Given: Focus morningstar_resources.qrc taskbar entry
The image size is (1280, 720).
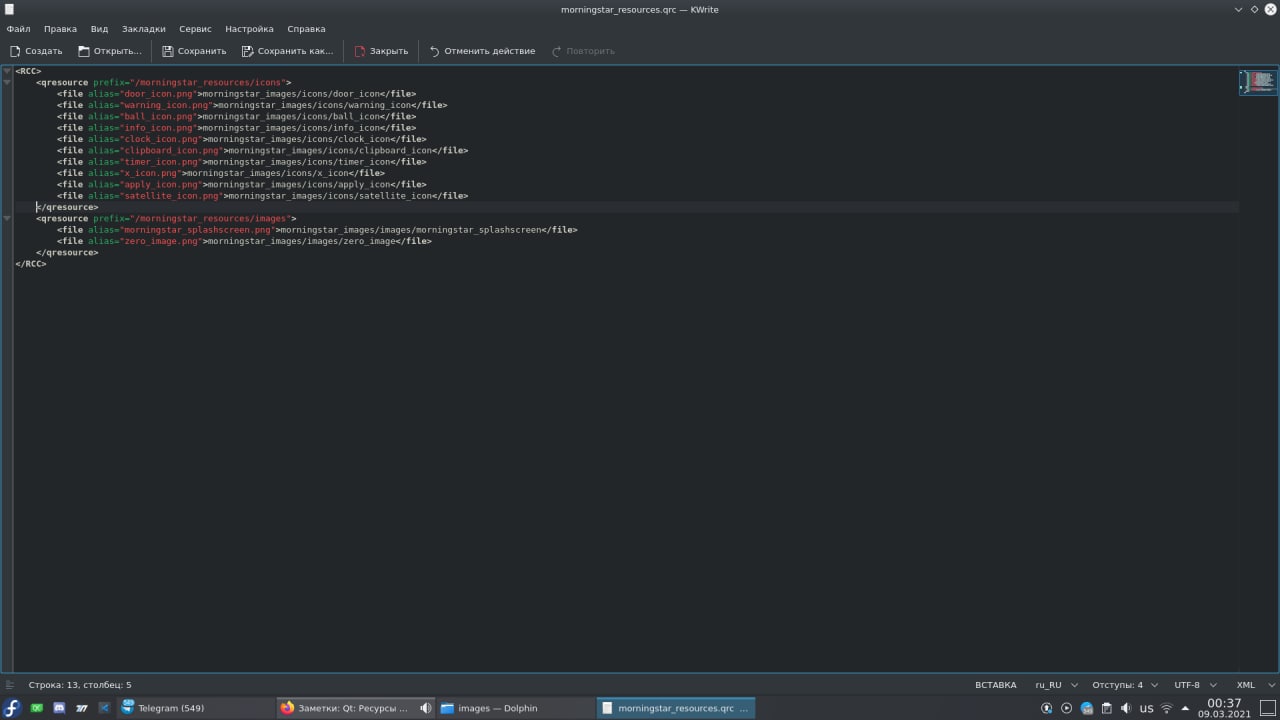Looking at the screenshot, I should (675, 708).
